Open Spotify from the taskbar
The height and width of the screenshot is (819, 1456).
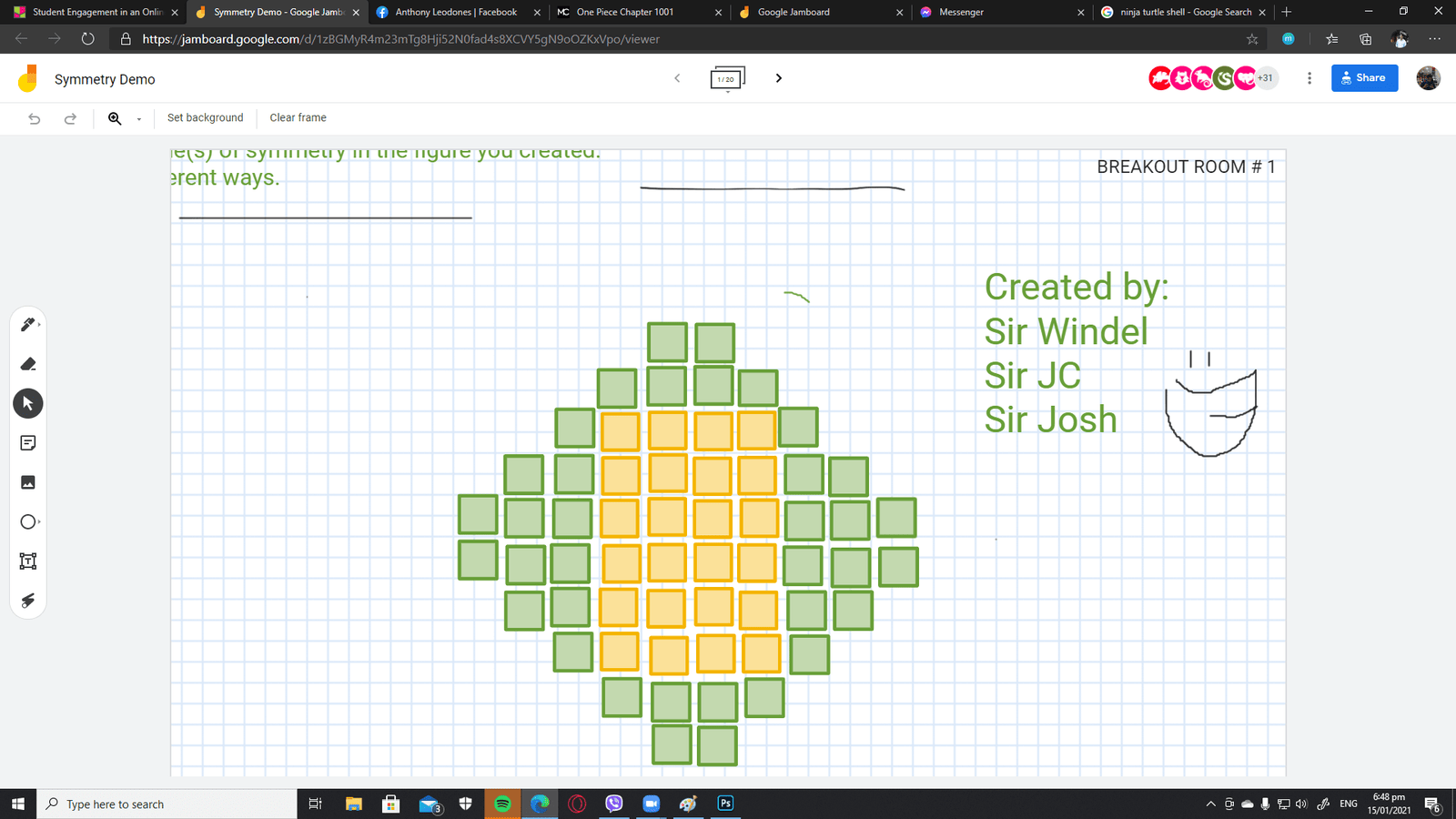[x=502, y=804]
